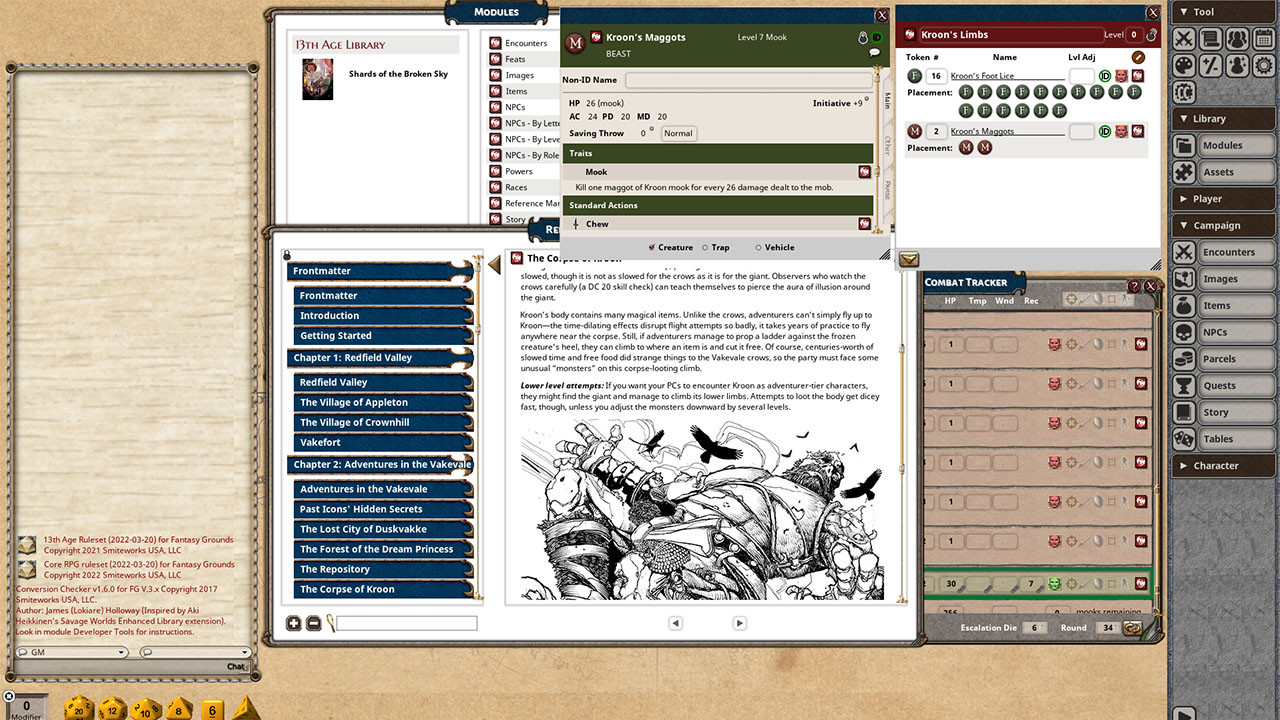Open the Calendar tool in the sidebar
The image size is (1280, 720).
click(x=1263, y=38)
